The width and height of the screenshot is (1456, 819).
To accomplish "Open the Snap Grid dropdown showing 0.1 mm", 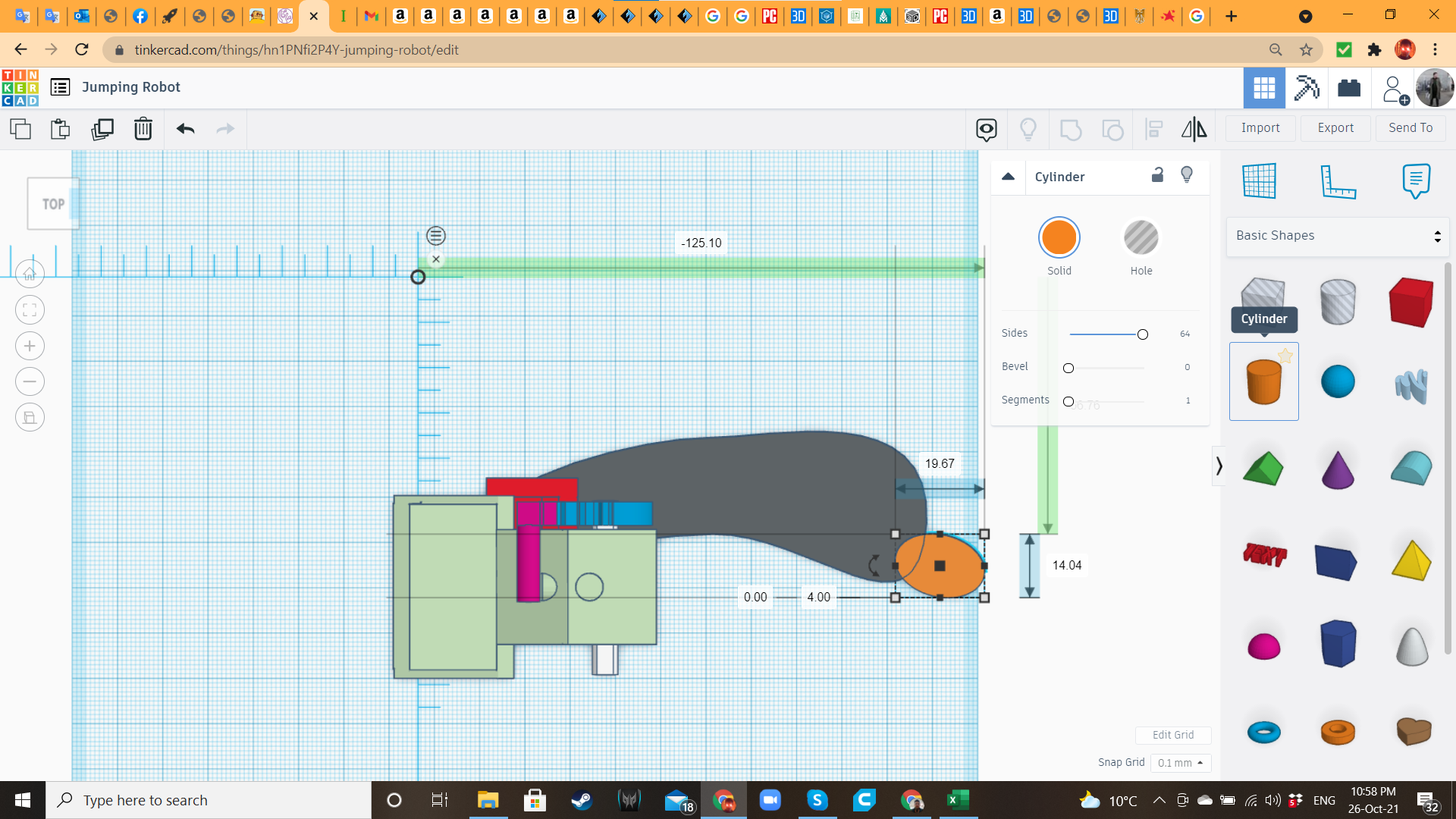I will 1180,763.
